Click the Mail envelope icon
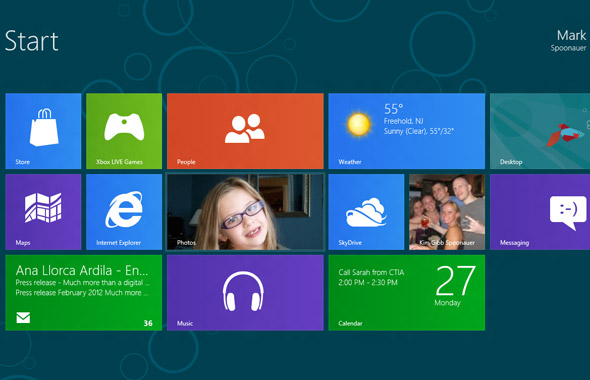The height and width of the screenshot is (380, 590). tap(23, 318)
